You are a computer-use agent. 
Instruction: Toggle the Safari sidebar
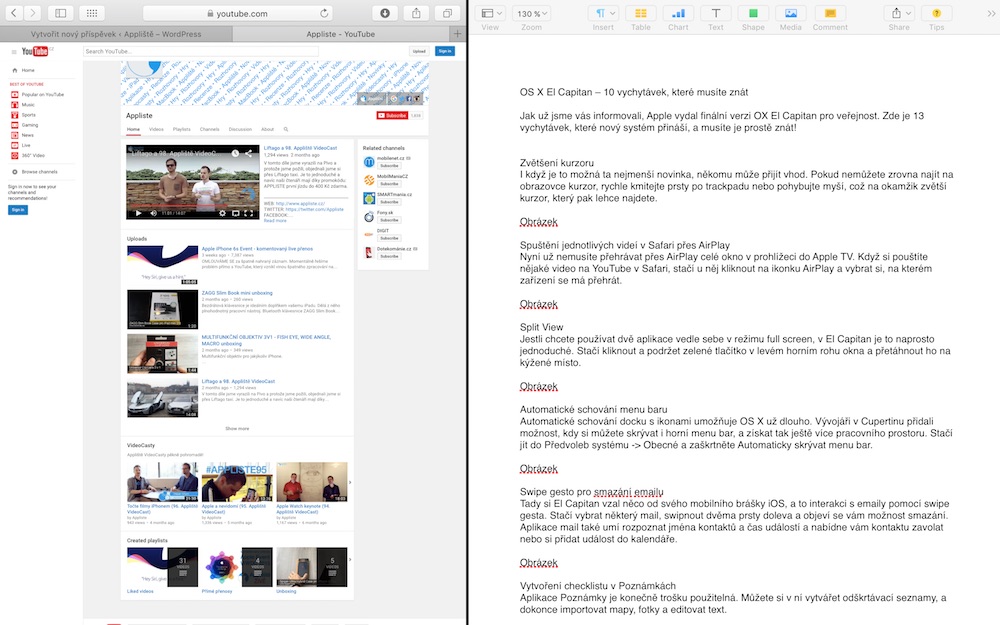60,13
